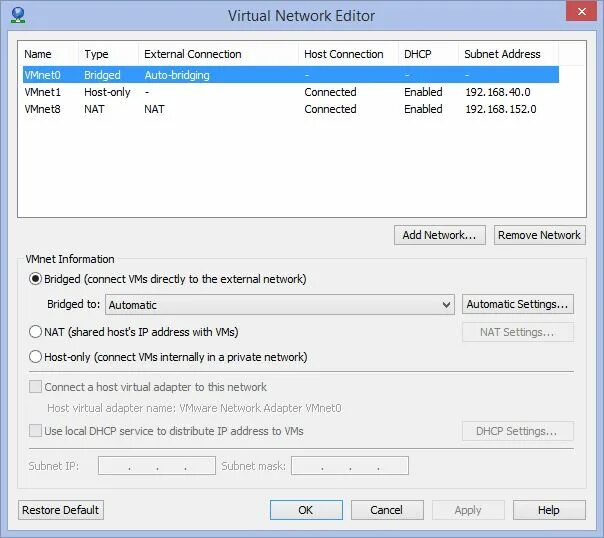604x538 pixels.
Task: Sort by the Subnet Address column header
Action: point(502,54)
